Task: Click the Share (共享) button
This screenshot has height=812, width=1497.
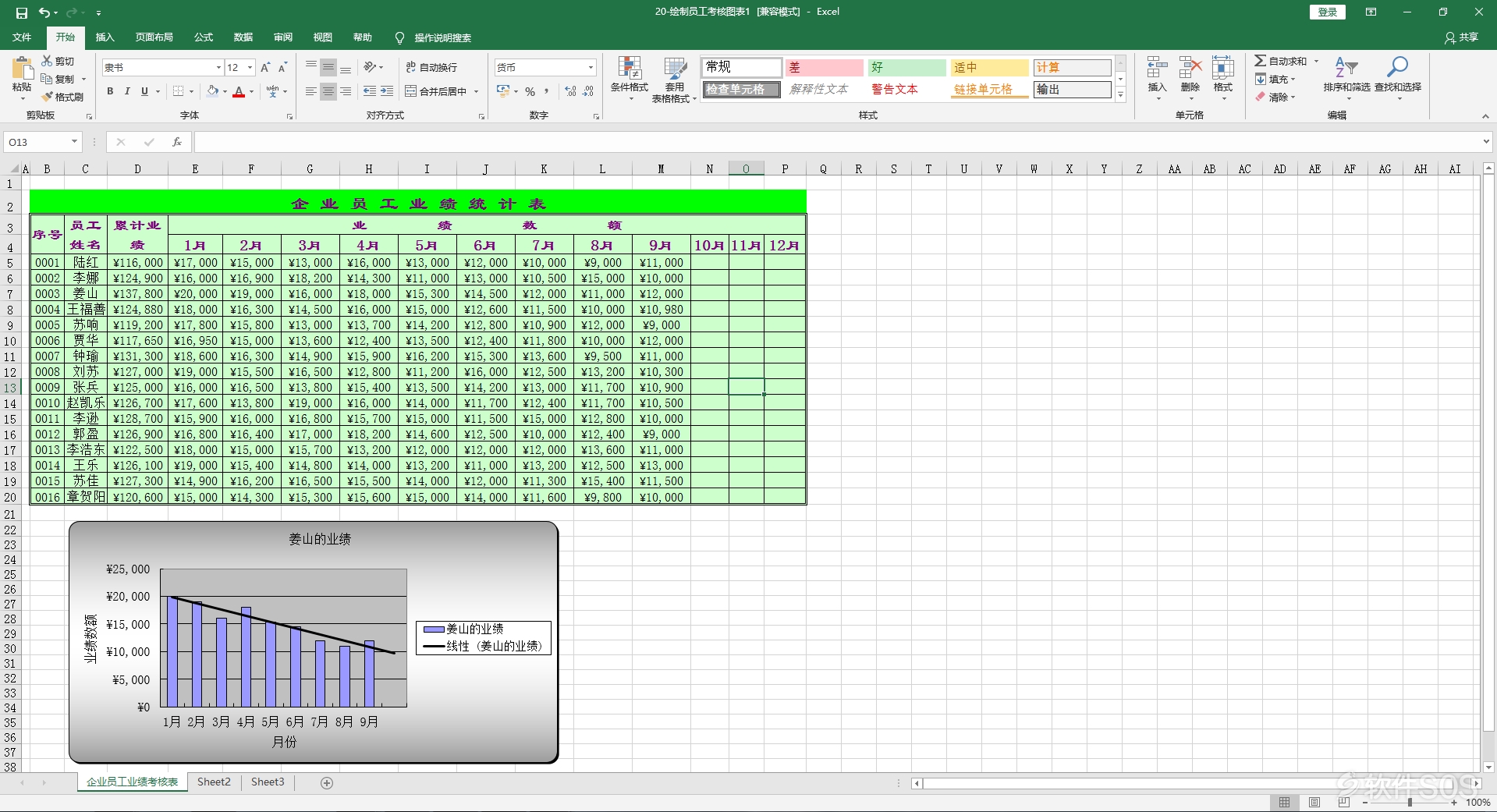Action: 1462,37
